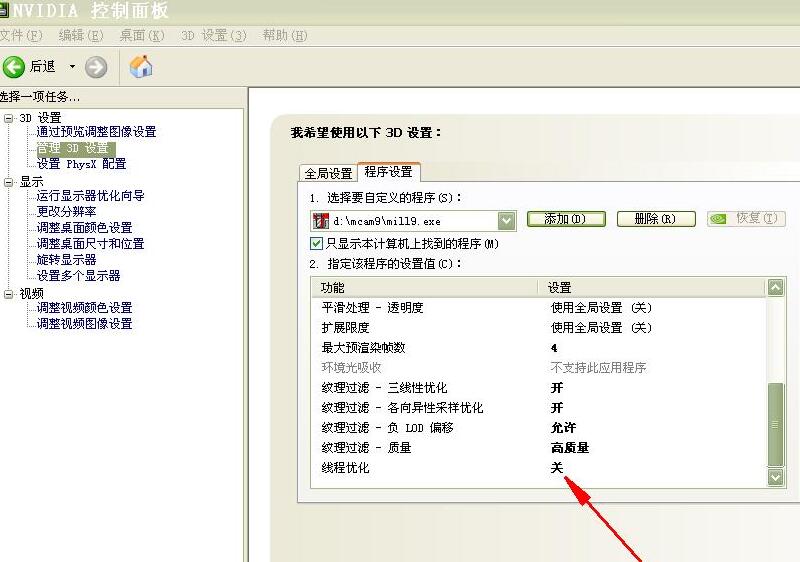
Task: Collapse the 3D 设置 tree node
Action: [8, 118]
